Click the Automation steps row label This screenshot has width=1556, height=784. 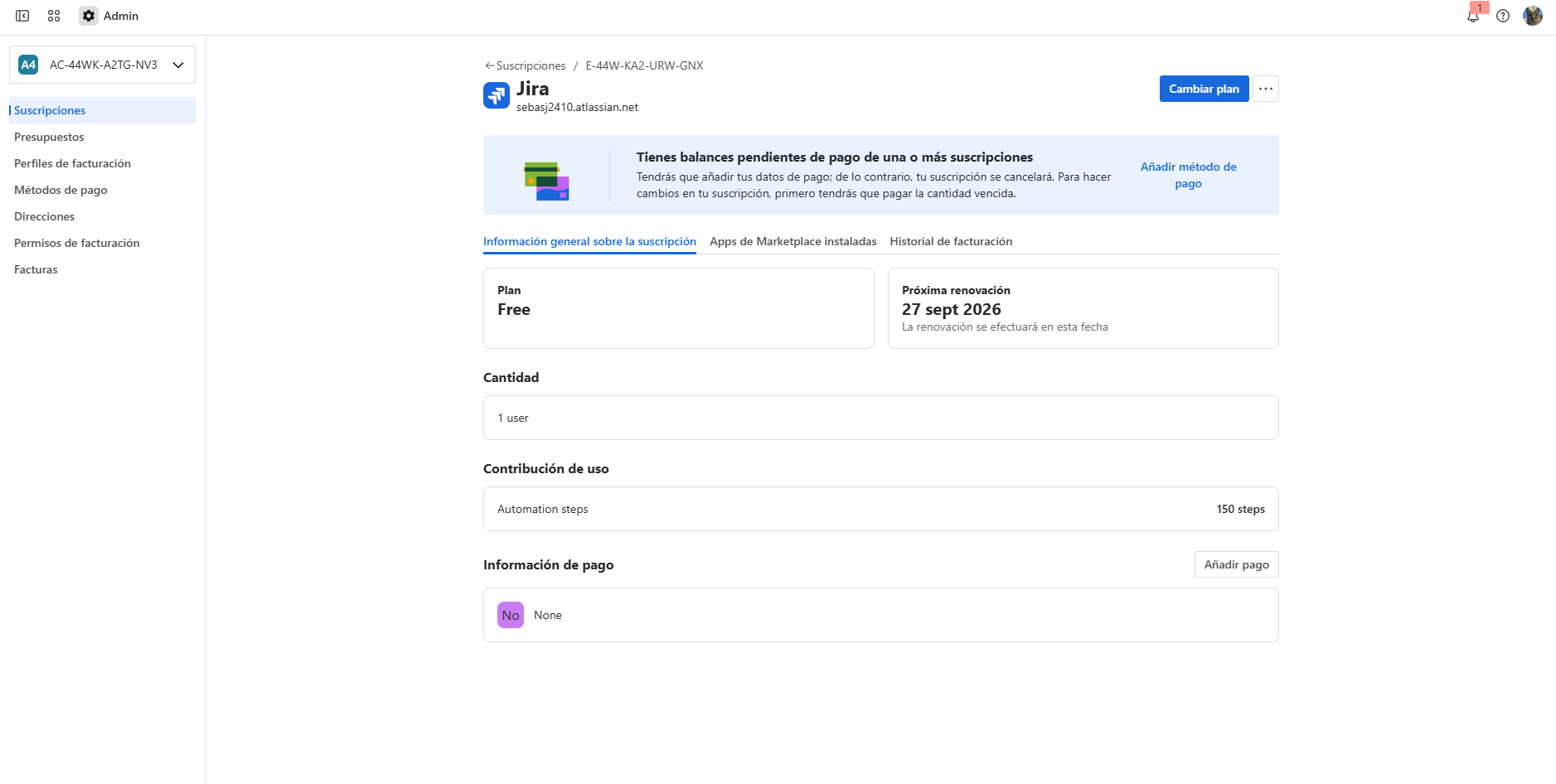click(x=542, y=509)
